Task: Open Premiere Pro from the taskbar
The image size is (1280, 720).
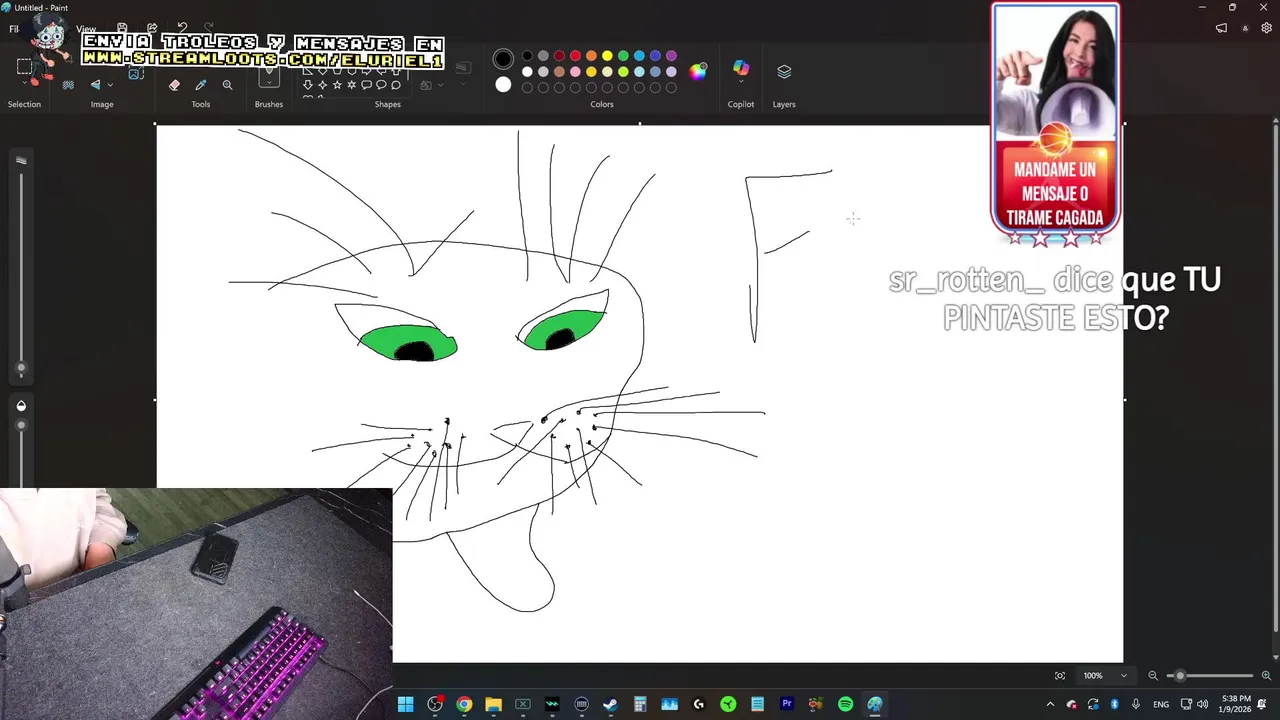Action: [786, 704]
